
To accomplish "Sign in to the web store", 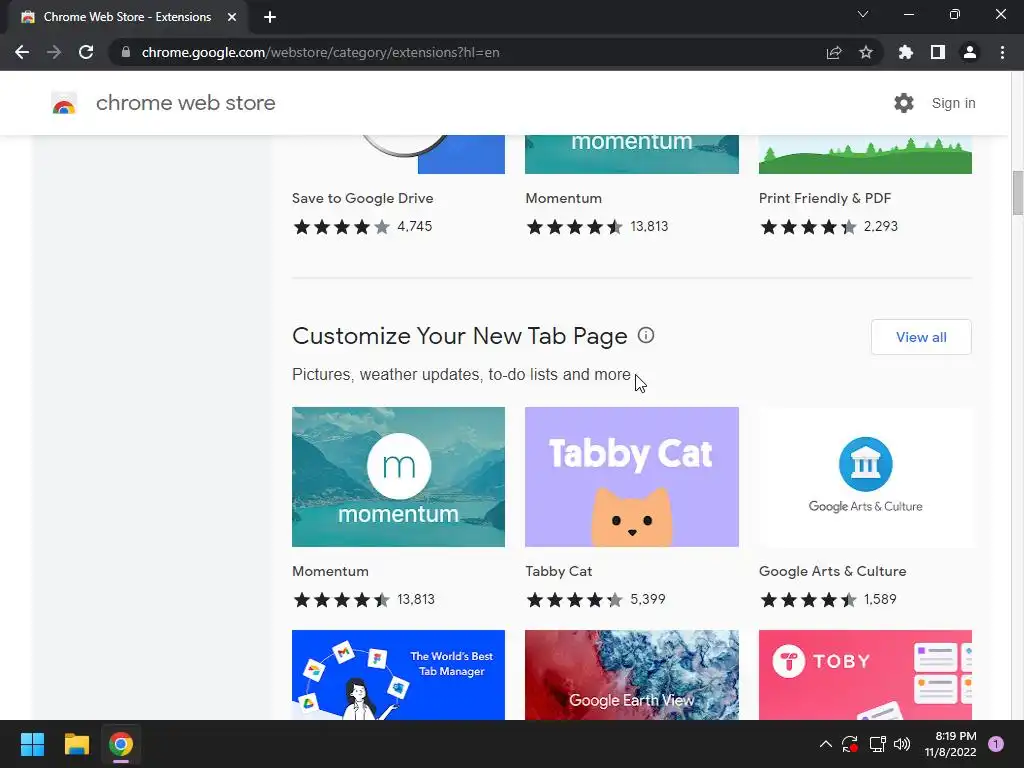I will [953, 103].
